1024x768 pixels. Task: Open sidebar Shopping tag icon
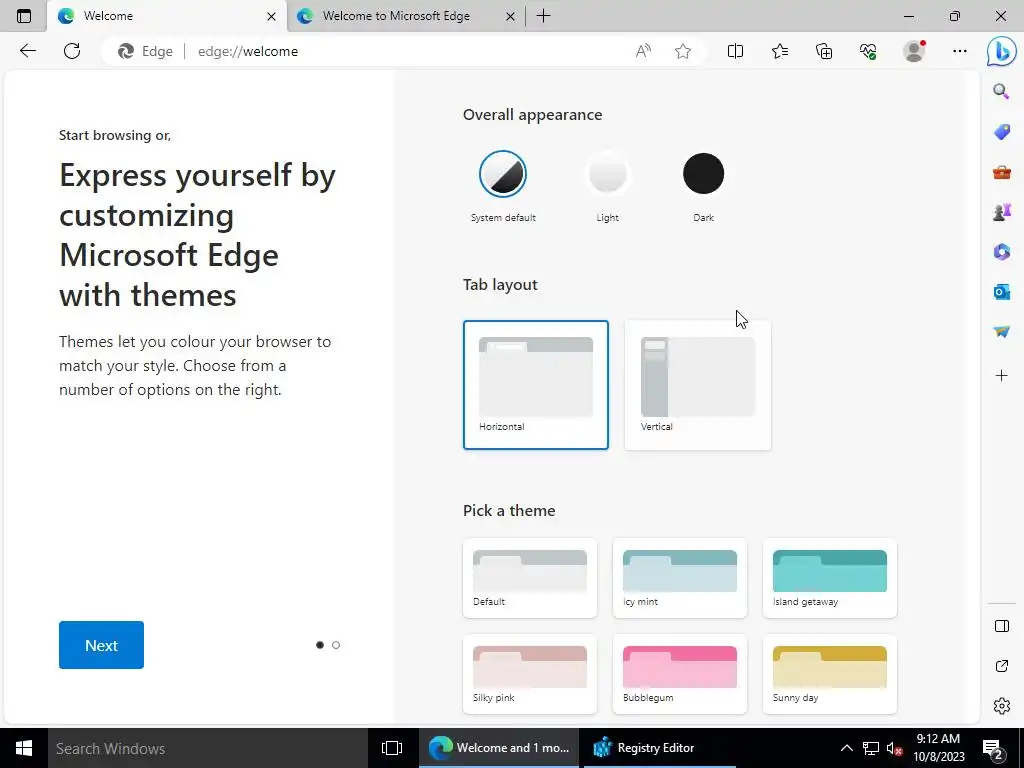tap(1001, 132)
